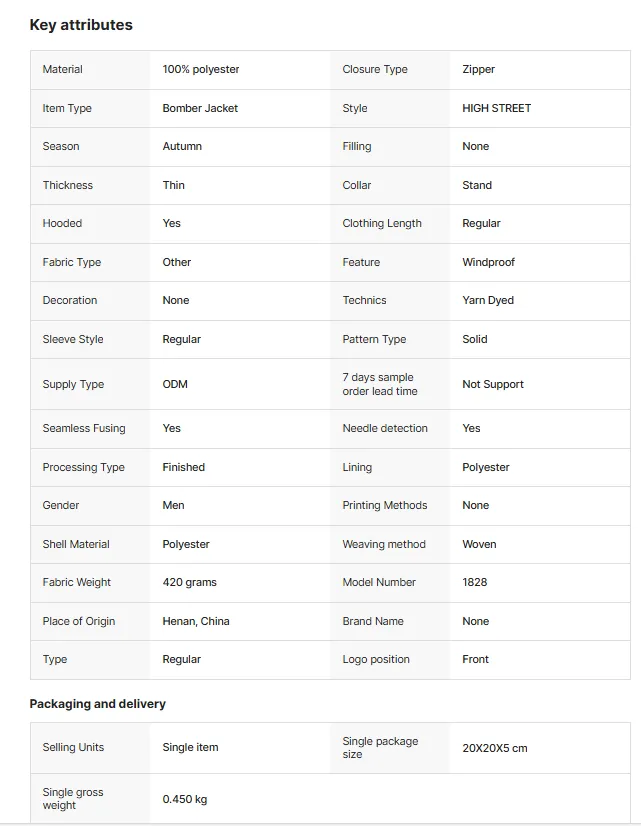Click the Single item selling units value

190,747
